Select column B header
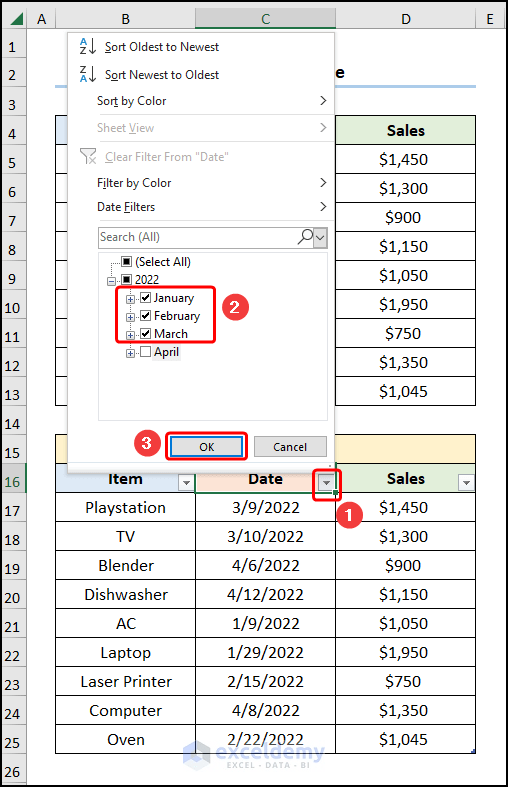508x787 pixels. 125,19
